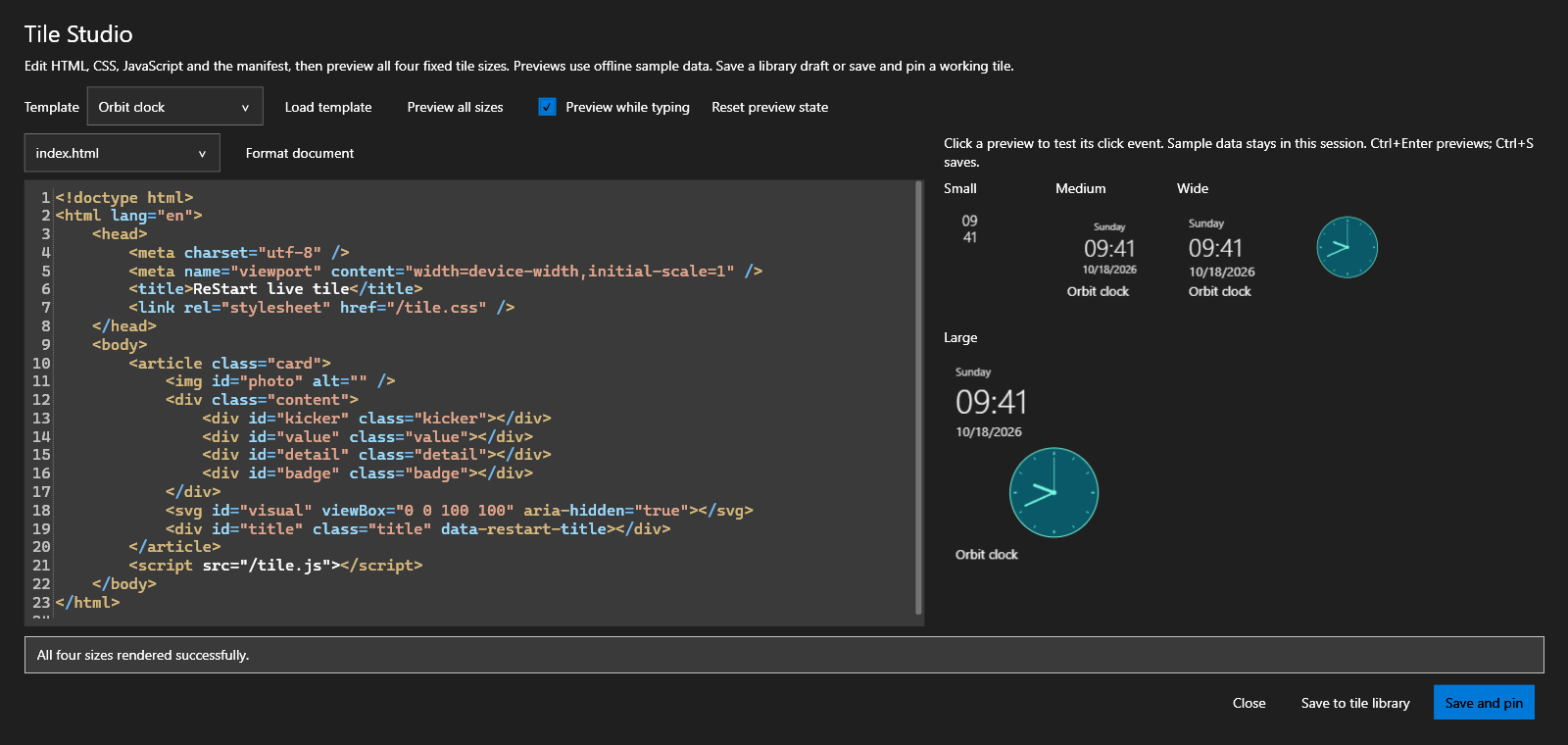Open the Template dropdown showing Orbit clock
1568x745 pixels.
[x=174, y=107]
